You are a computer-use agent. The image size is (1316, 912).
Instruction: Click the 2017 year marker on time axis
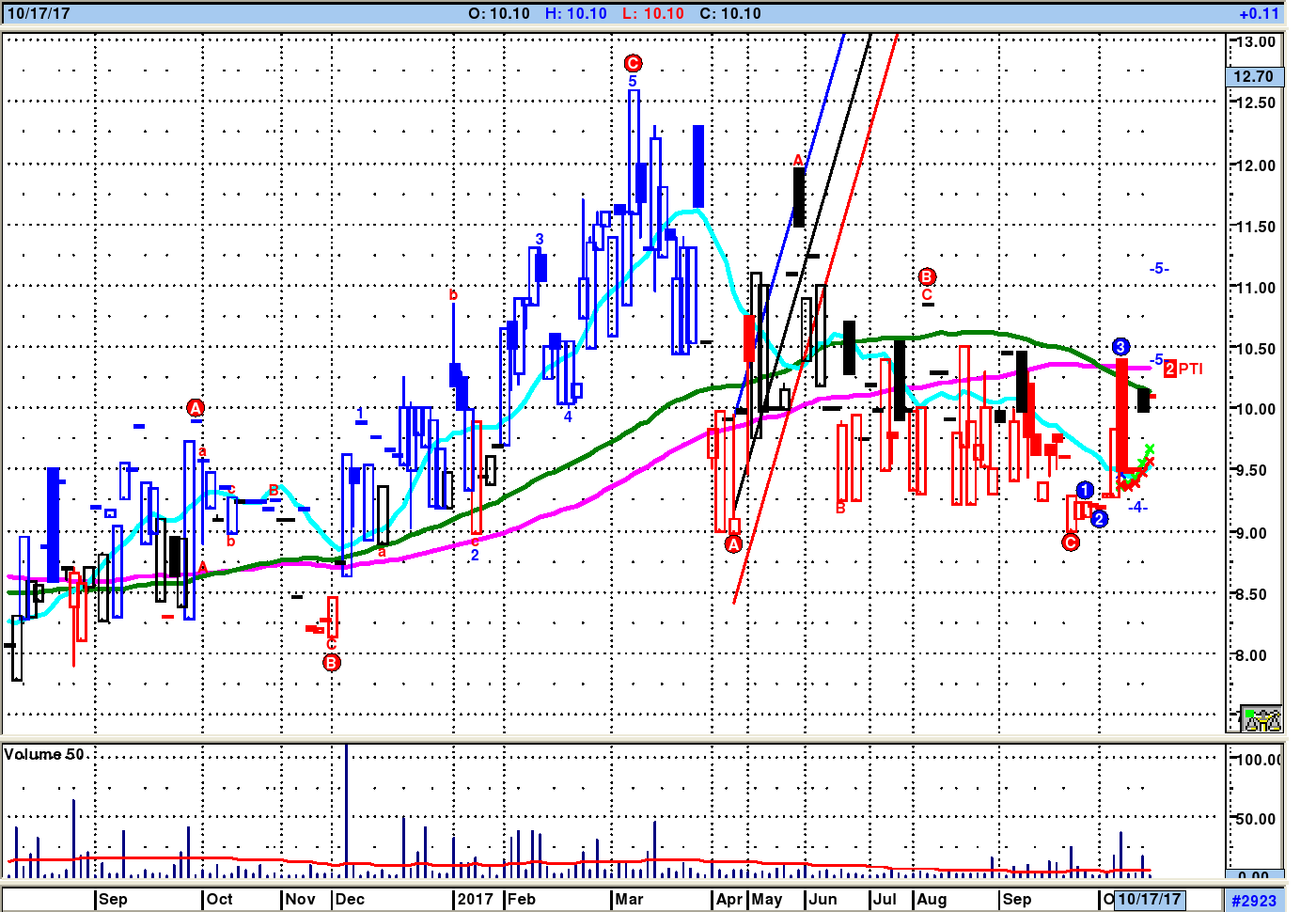(475, 899)
